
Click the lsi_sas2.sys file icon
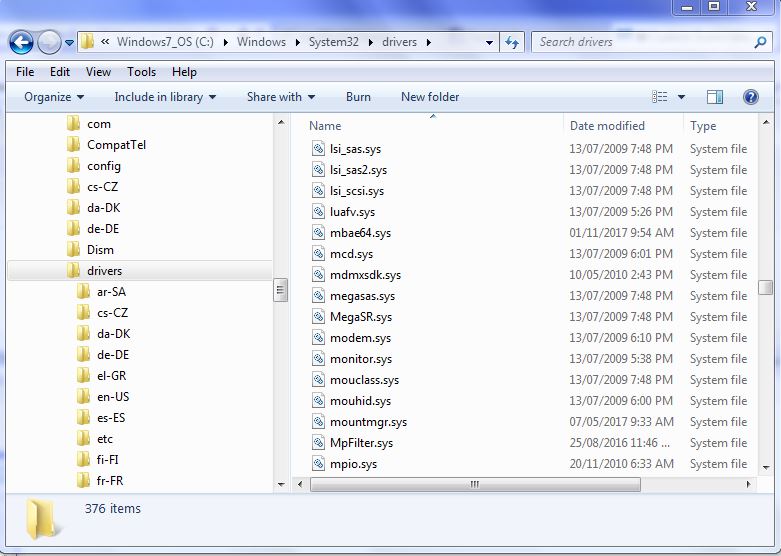[318, 169]
